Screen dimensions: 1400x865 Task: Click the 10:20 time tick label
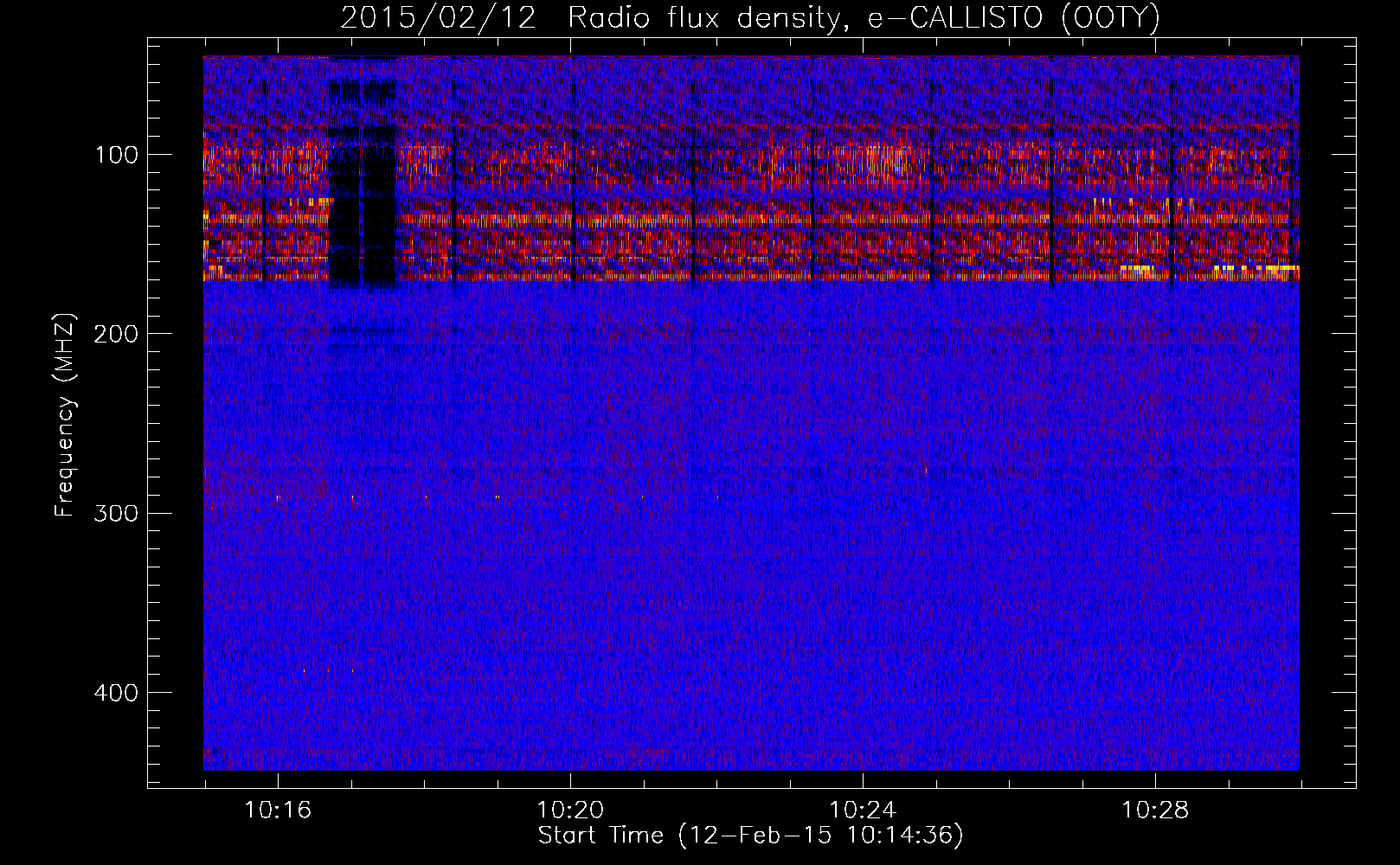tap(570, 811)
